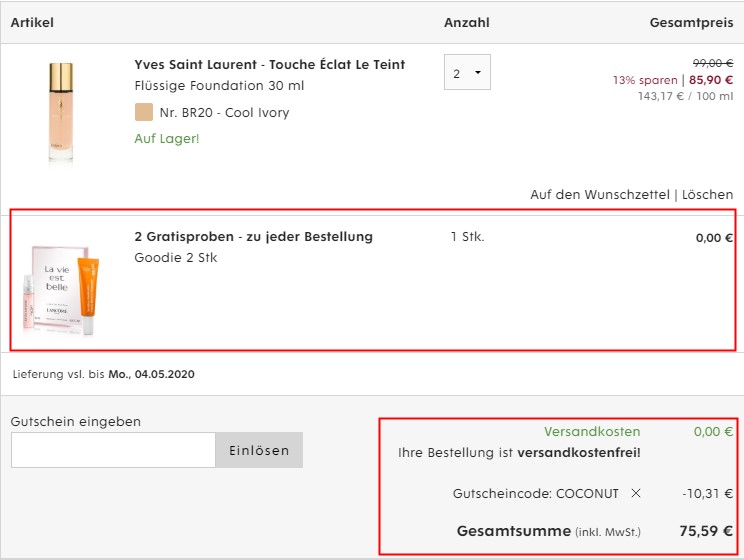Click the 2 Gratisproben item title
This screenshot has width=744, height=559.
[x=253, y=236]
